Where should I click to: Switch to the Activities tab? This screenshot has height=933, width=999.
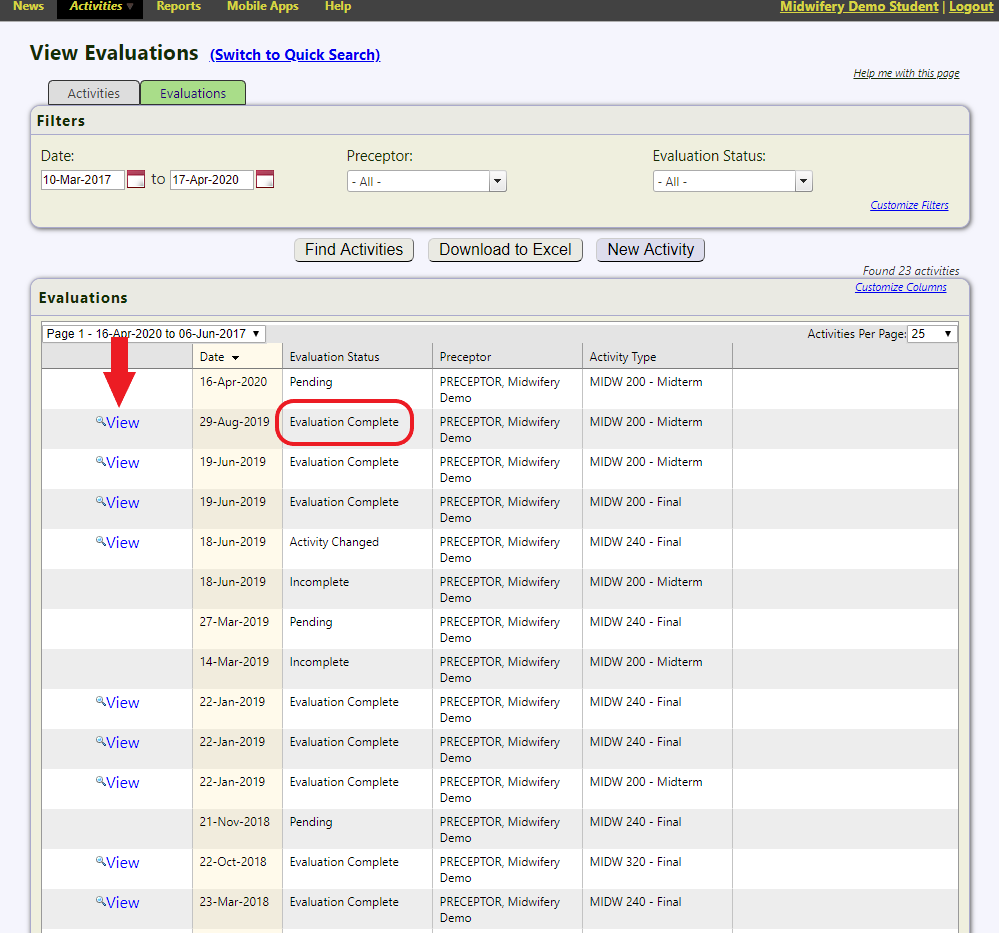(x=94, y=93)
